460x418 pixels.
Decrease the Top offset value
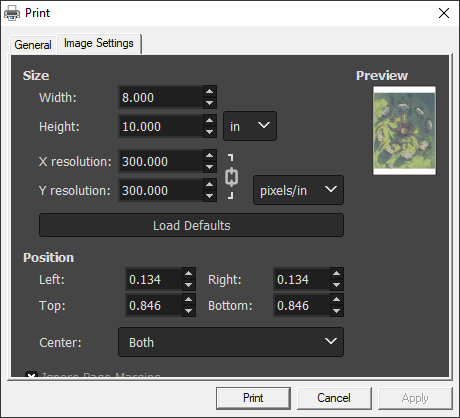(x=189, y=311)
